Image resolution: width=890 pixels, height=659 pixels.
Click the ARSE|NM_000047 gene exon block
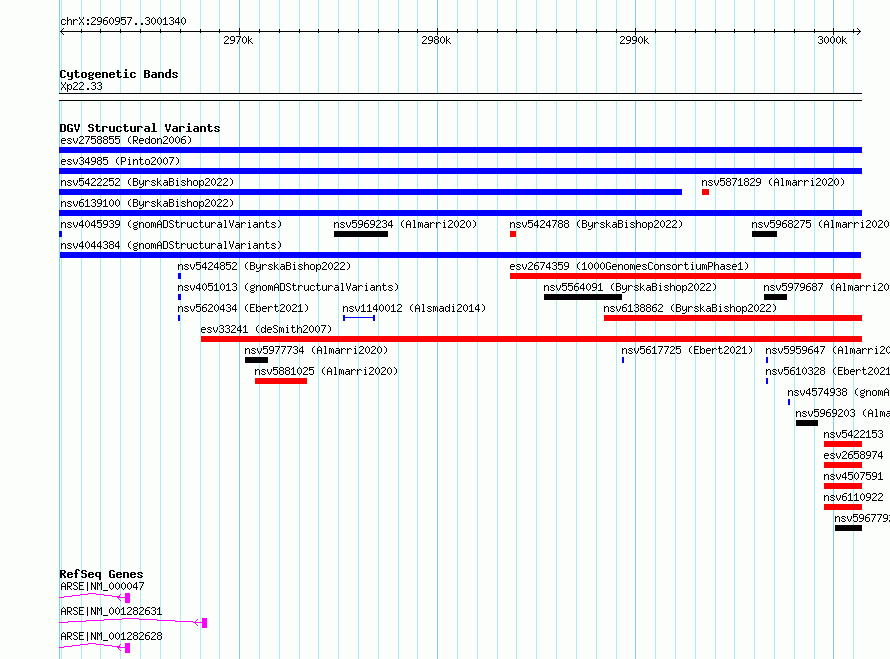[x=128, y=598]
